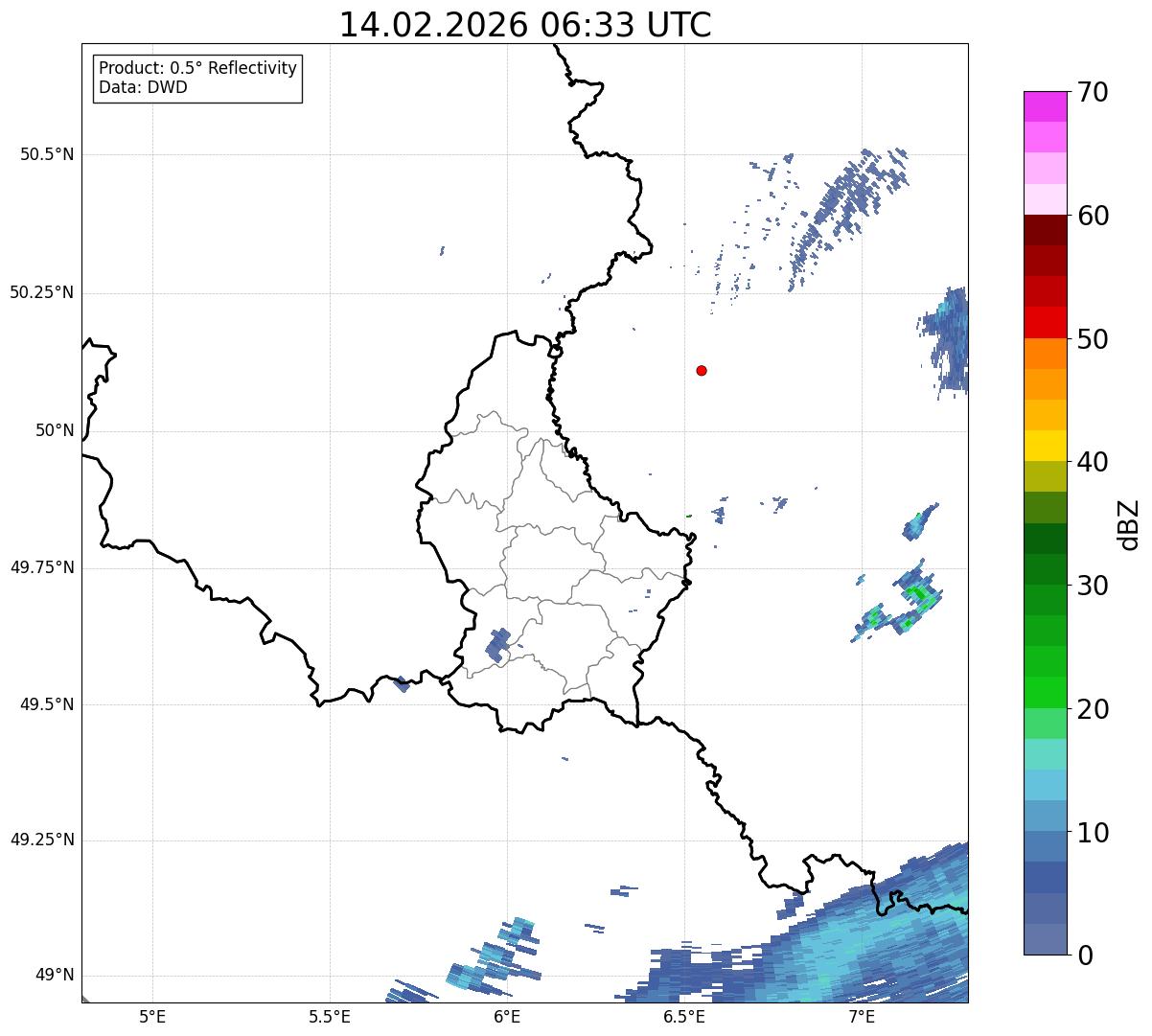Click the colorbar tick label '50'
Image resolution: width=1152 pixels, height=1036 pixels.
click(1093, 339)
